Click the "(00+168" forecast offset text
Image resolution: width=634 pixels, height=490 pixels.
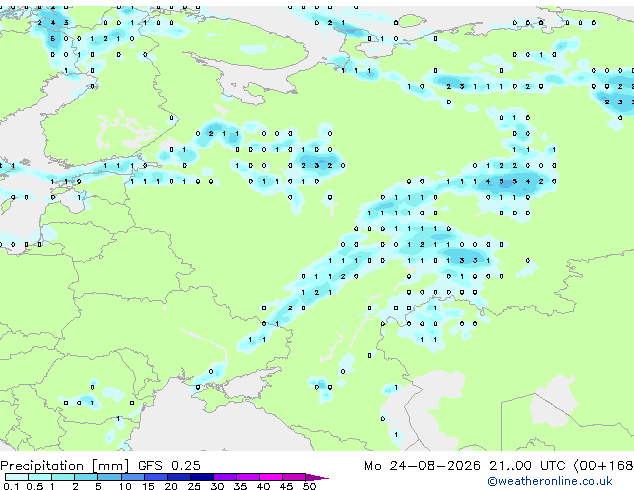604,466
